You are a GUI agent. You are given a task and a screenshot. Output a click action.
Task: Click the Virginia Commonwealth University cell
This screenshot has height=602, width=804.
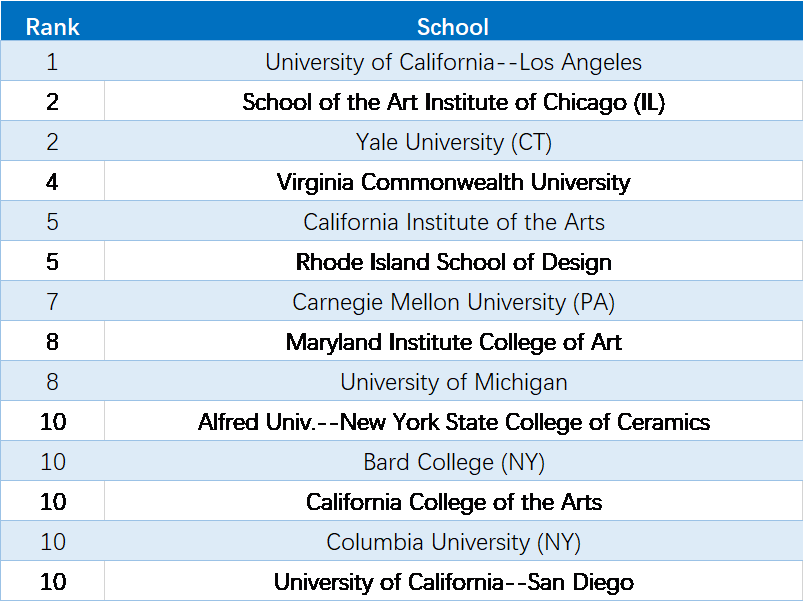coord(453,182)
